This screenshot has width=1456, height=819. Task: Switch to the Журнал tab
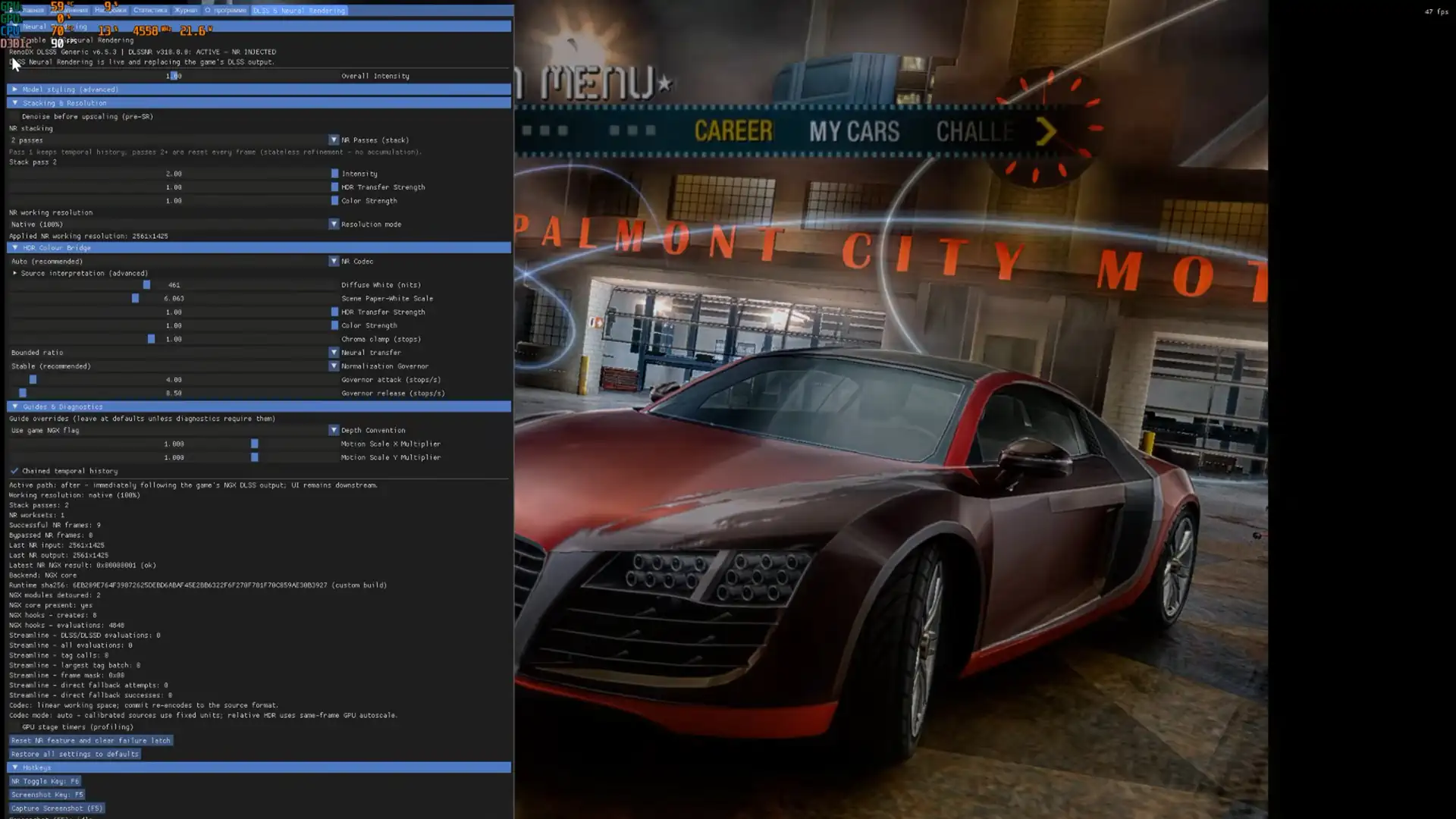186,11
